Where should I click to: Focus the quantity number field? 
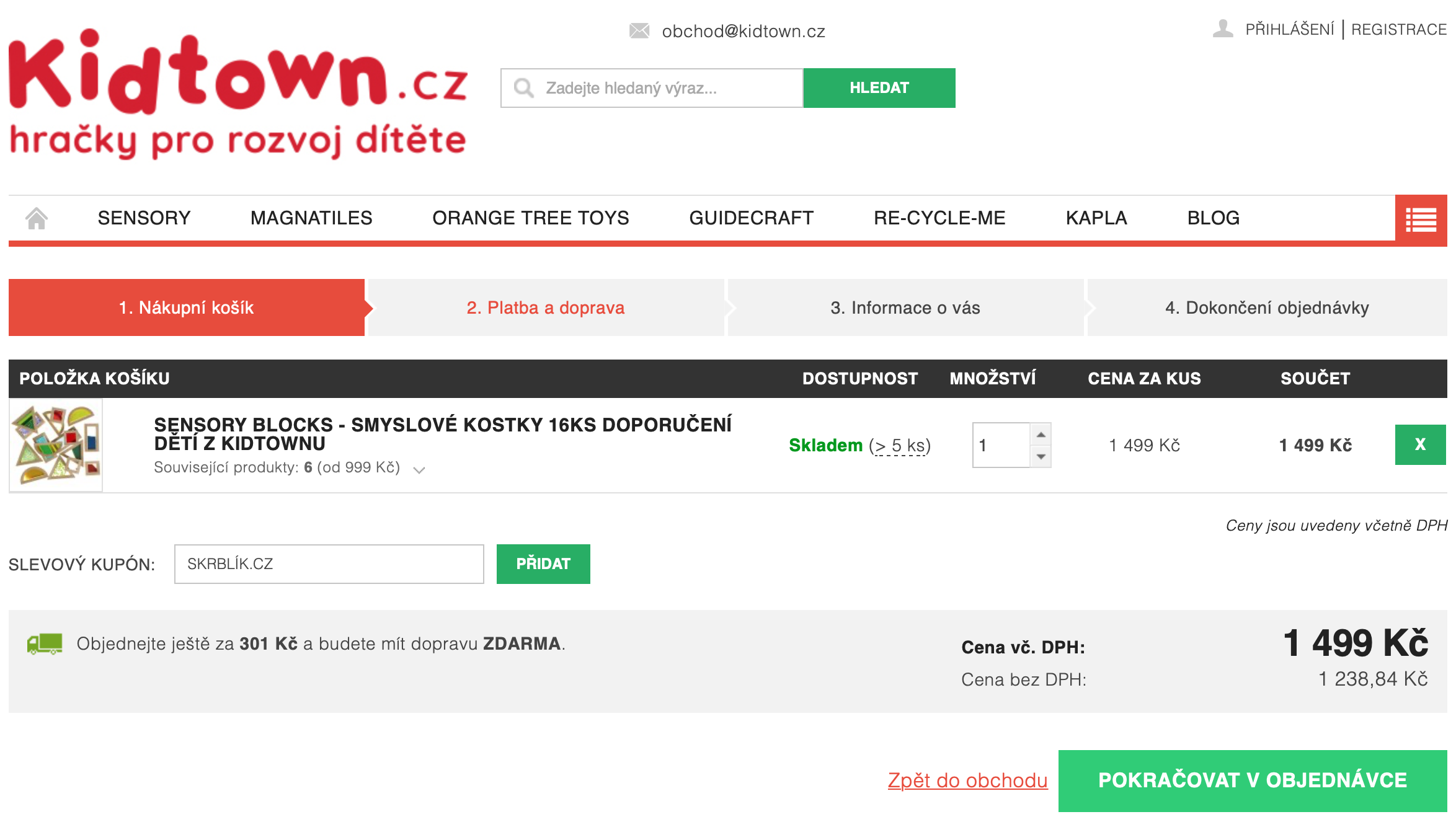tap(1001, 445)
